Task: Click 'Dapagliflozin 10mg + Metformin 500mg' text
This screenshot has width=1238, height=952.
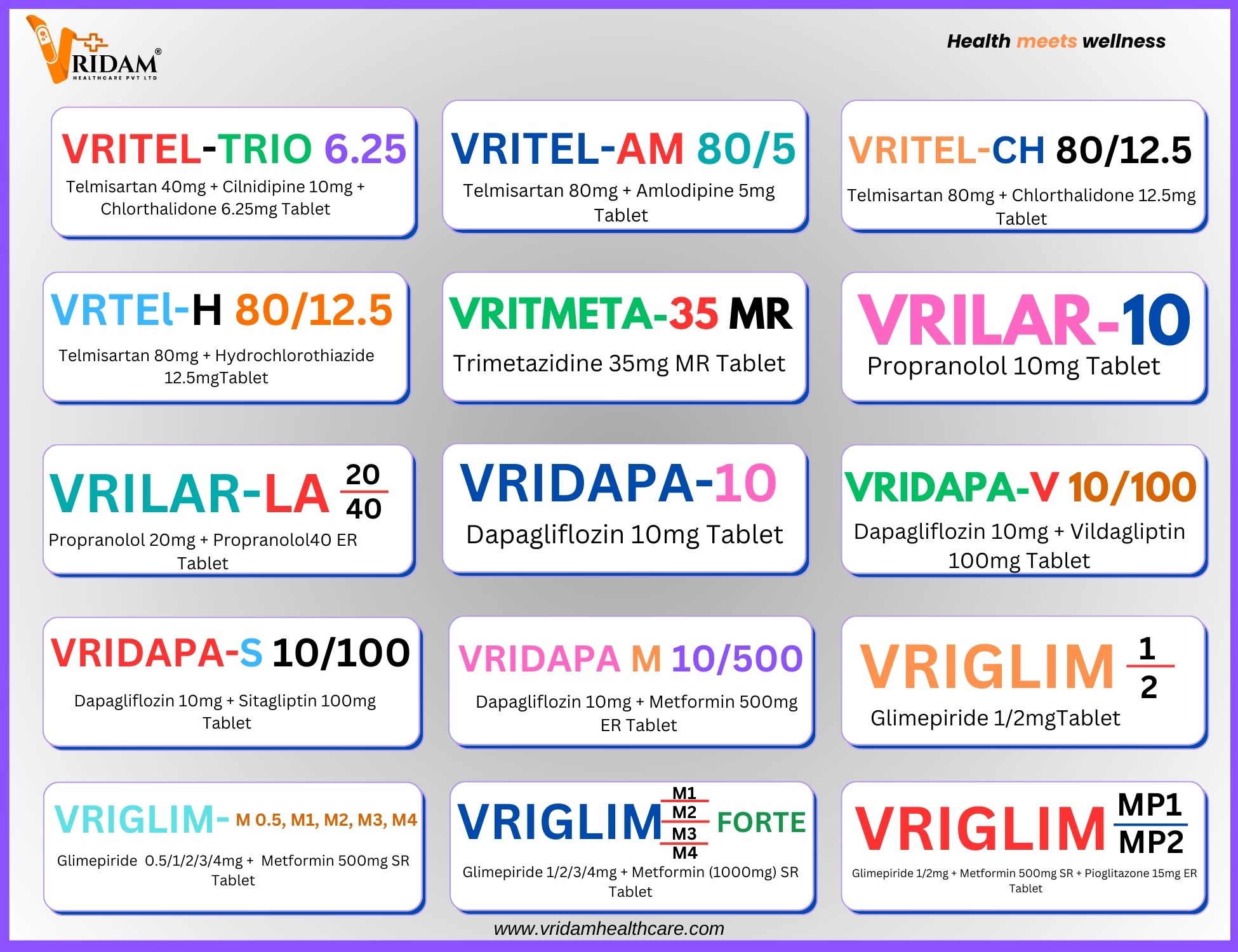Action: pyautogui.click(x=637, y=702)
